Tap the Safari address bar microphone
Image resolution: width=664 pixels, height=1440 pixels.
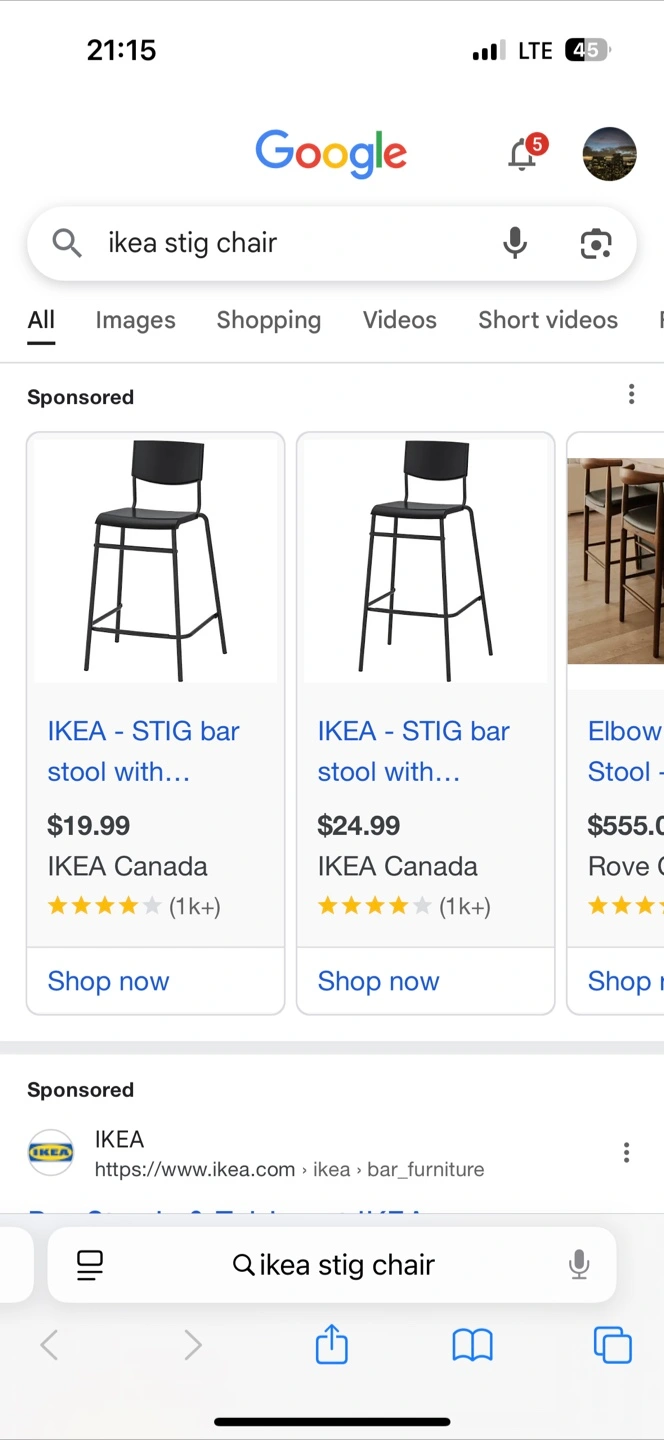click(579, 1265)
